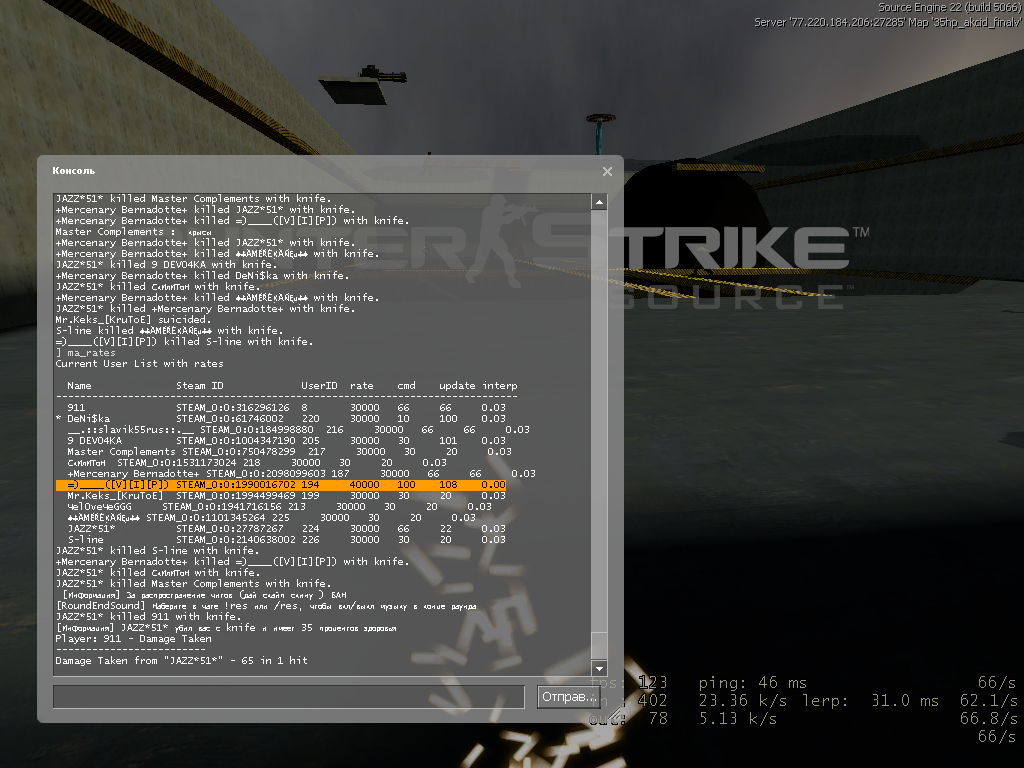Click the 'ping: 46 ms' net graph readout

(x=752, y=683)
